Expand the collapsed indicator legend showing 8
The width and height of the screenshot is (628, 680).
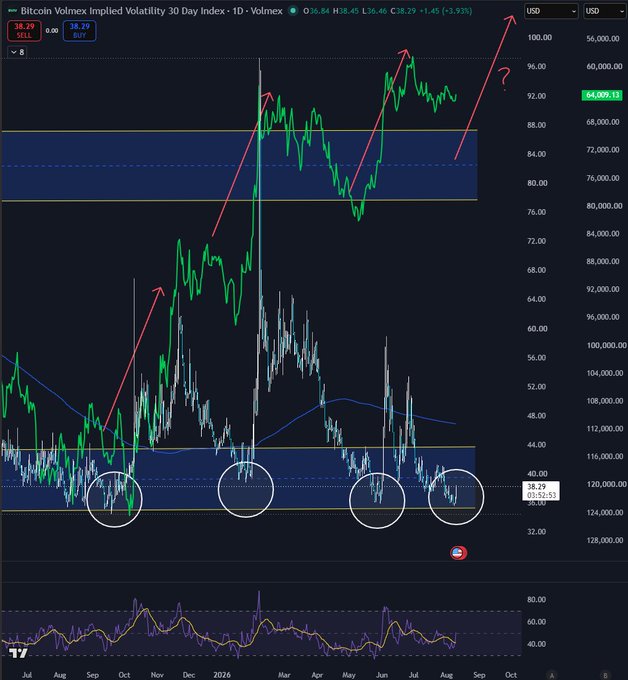[x=17, y=52]
